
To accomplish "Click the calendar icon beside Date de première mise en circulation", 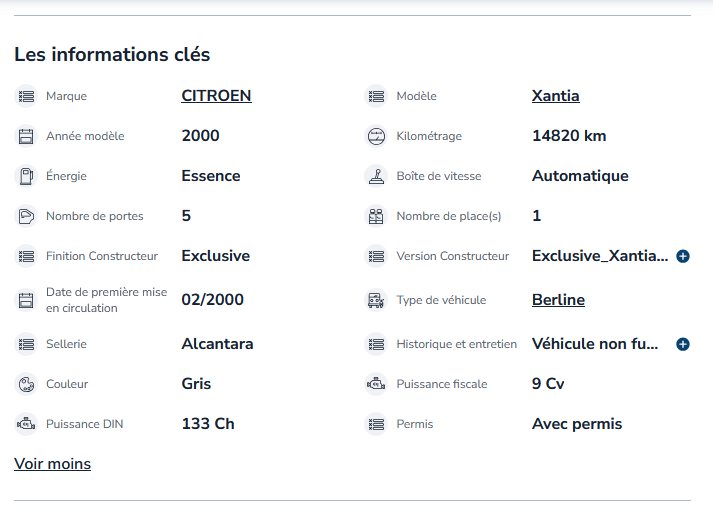I will click(x=26, y=300).
